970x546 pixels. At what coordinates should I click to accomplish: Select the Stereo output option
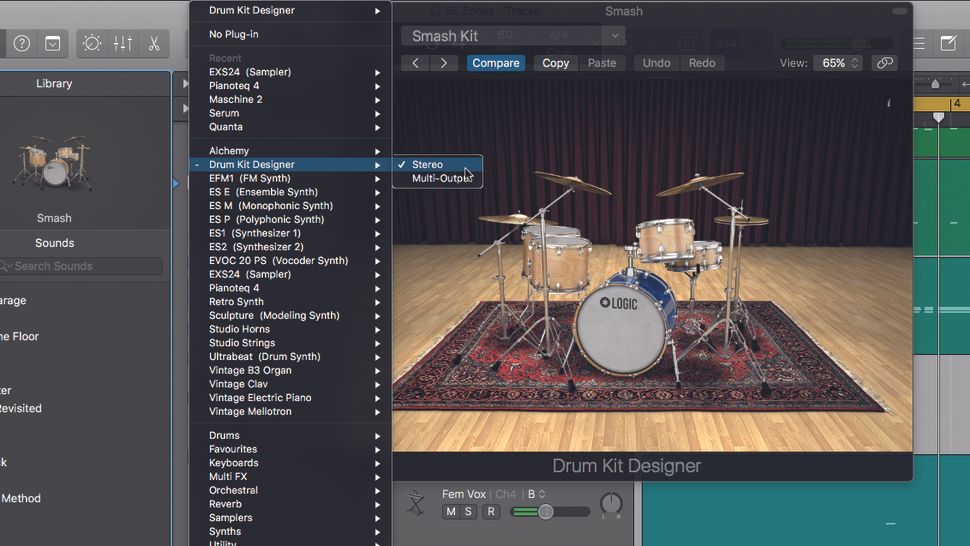pos(437,164)
